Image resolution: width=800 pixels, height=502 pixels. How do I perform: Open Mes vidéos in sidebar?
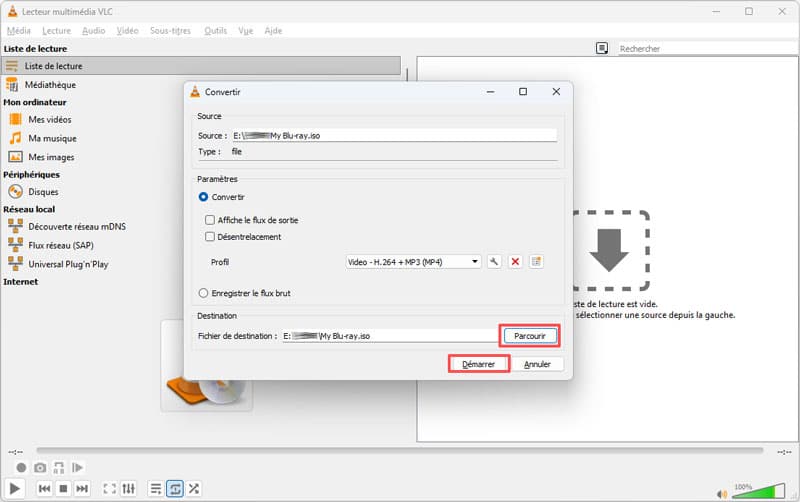49,119
